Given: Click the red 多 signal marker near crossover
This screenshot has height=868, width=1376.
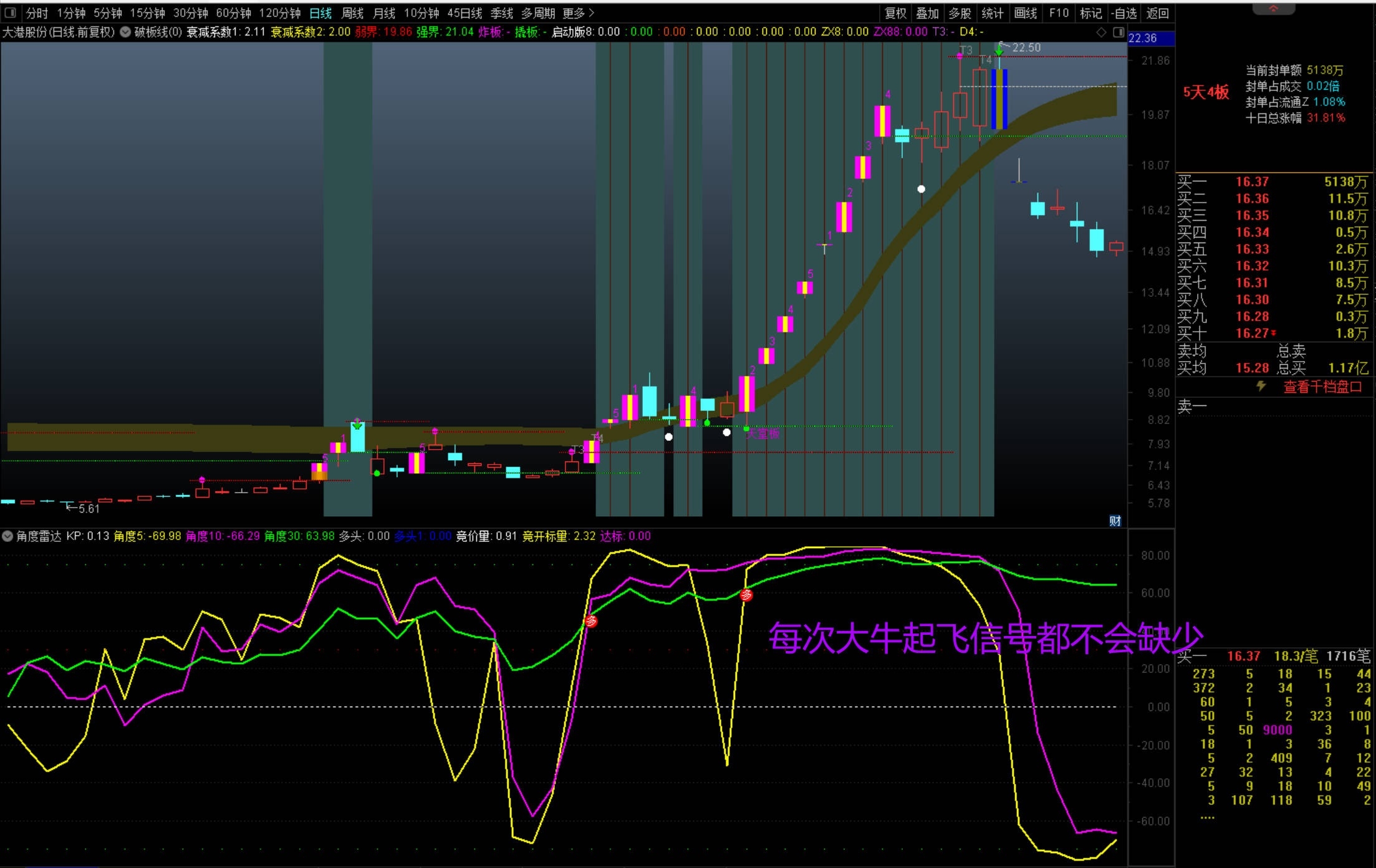Looking at the screenshot, I should coord(590,621).
